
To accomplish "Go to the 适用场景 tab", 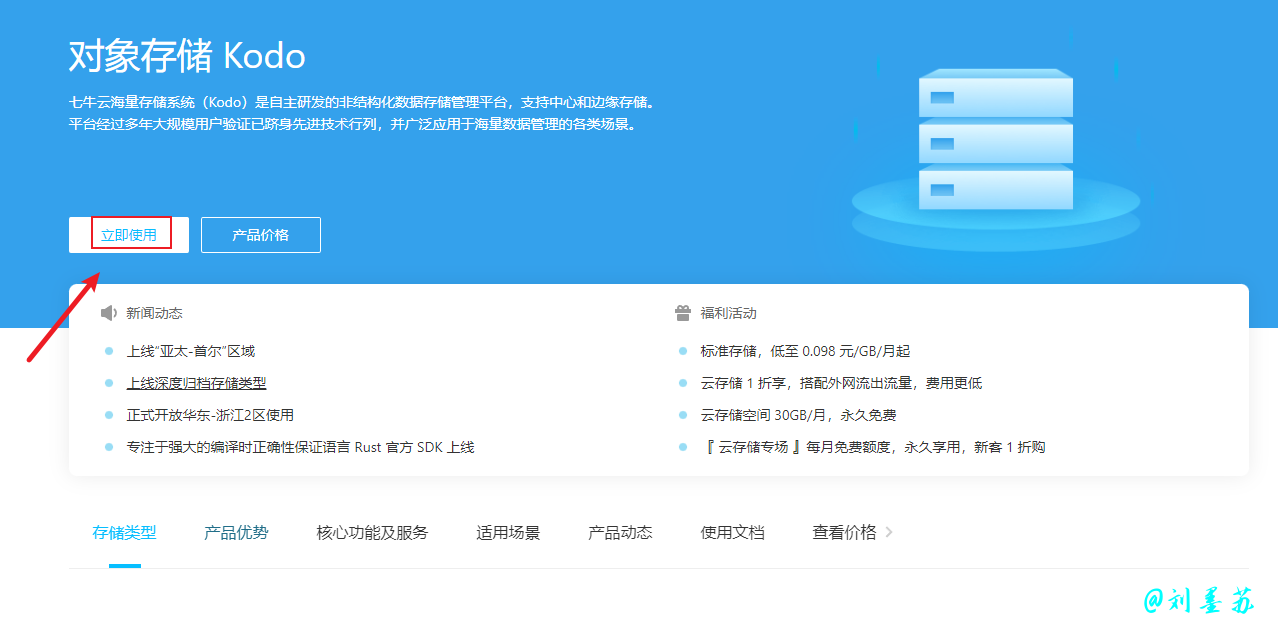I will (509, 533).
